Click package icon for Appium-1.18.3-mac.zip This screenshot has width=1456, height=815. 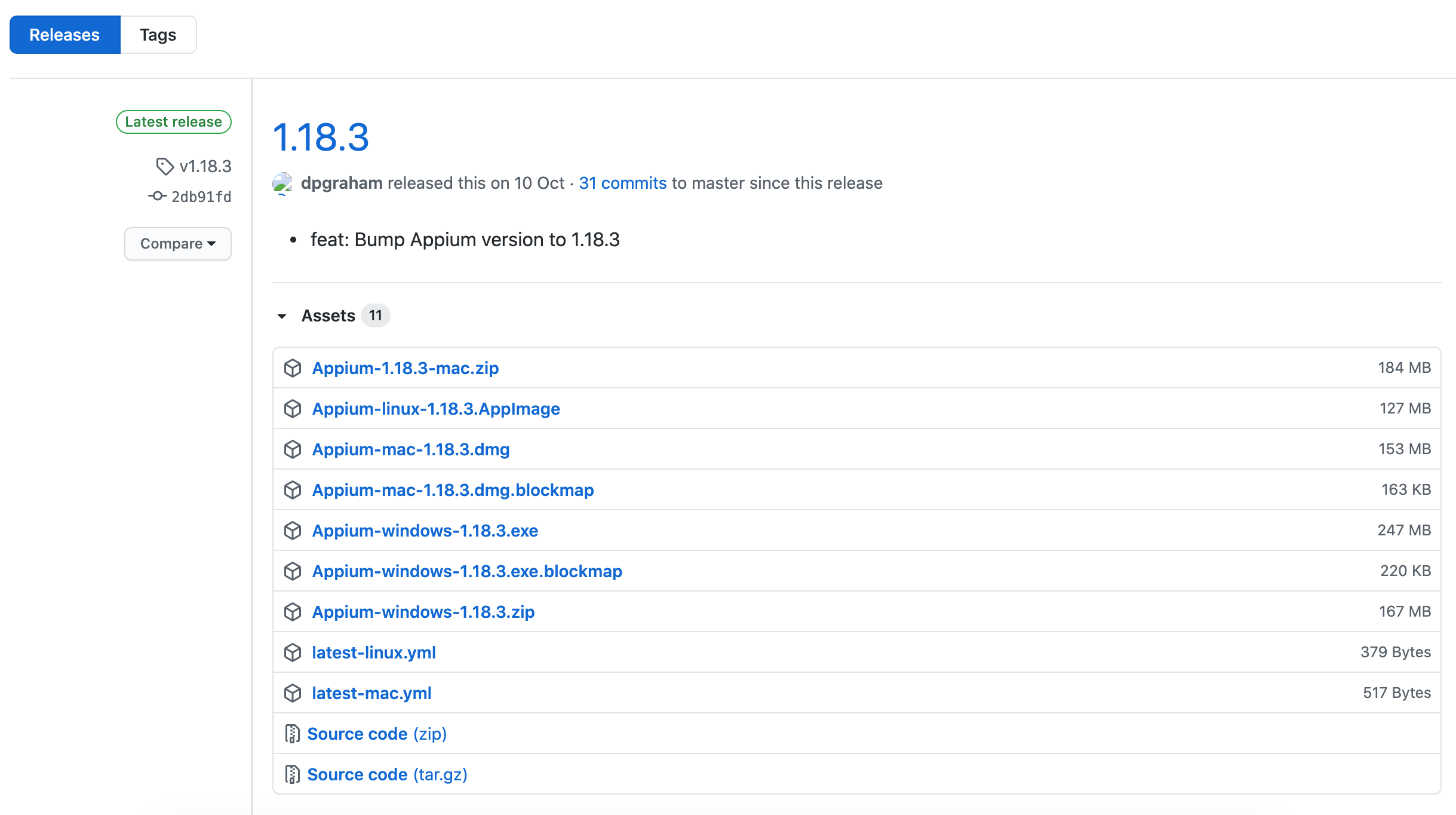pyautogui.click(x=293, y=368)
